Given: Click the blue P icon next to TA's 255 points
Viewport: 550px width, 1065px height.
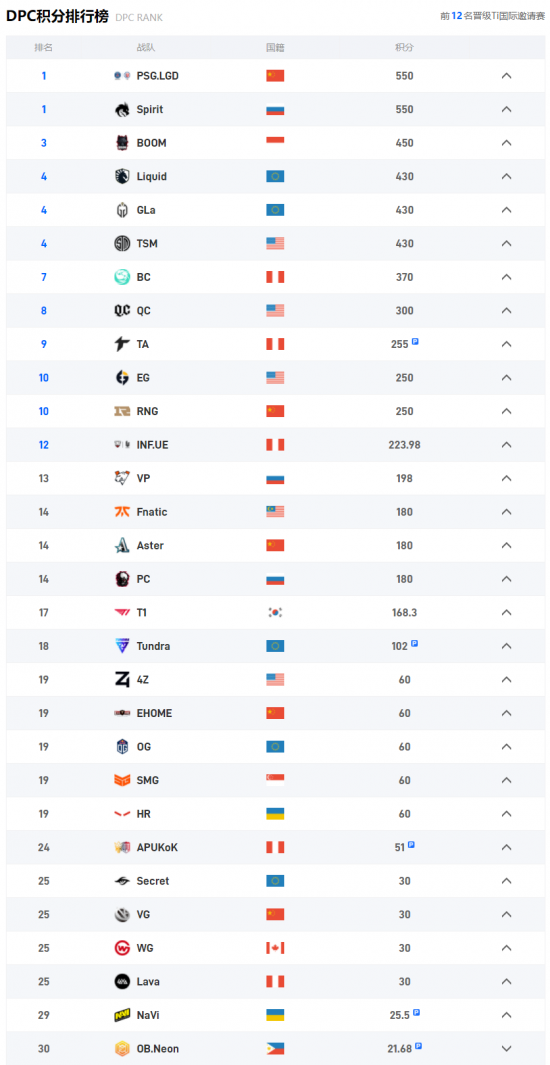Looking at the screenshot, I should [415, 342].
